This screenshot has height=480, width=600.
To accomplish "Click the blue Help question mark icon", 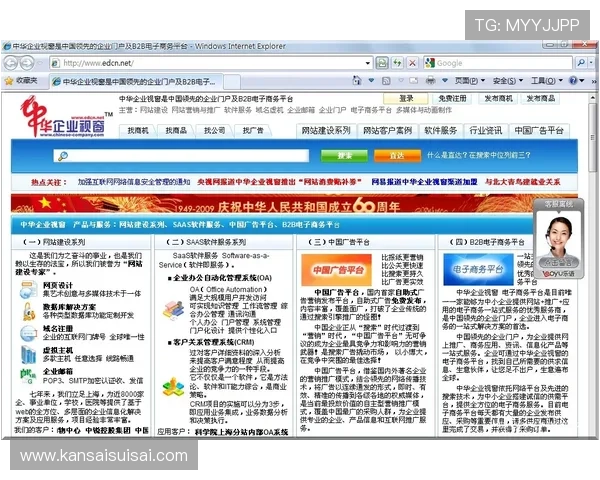I will pyautogui.click(x=573, y=80).
